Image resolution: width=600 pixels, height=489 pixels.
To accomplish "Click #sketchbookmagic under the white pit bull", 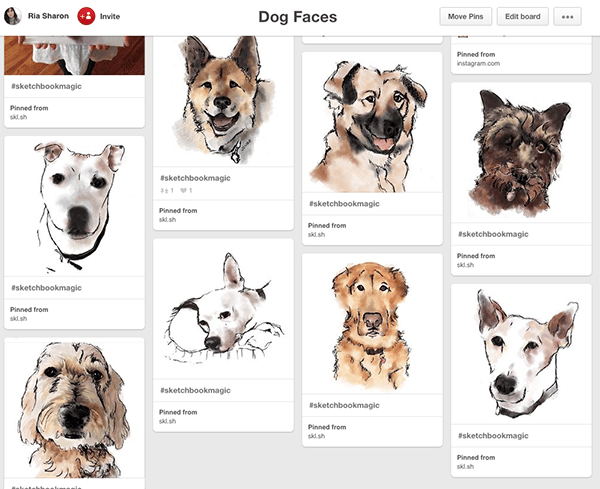I will point(46,288).
